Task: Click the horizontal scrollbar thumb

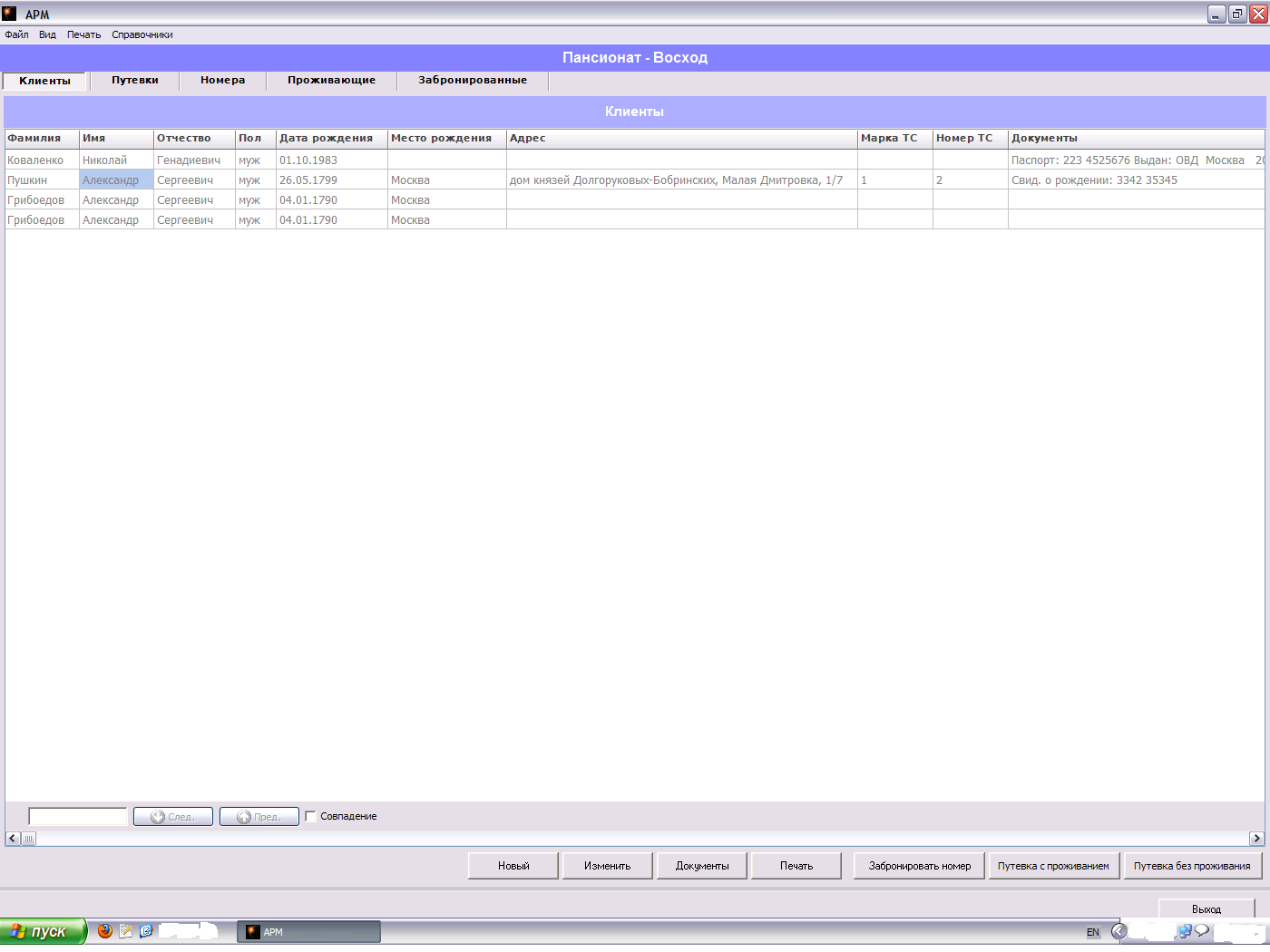Action: click(x=28, y=839)
